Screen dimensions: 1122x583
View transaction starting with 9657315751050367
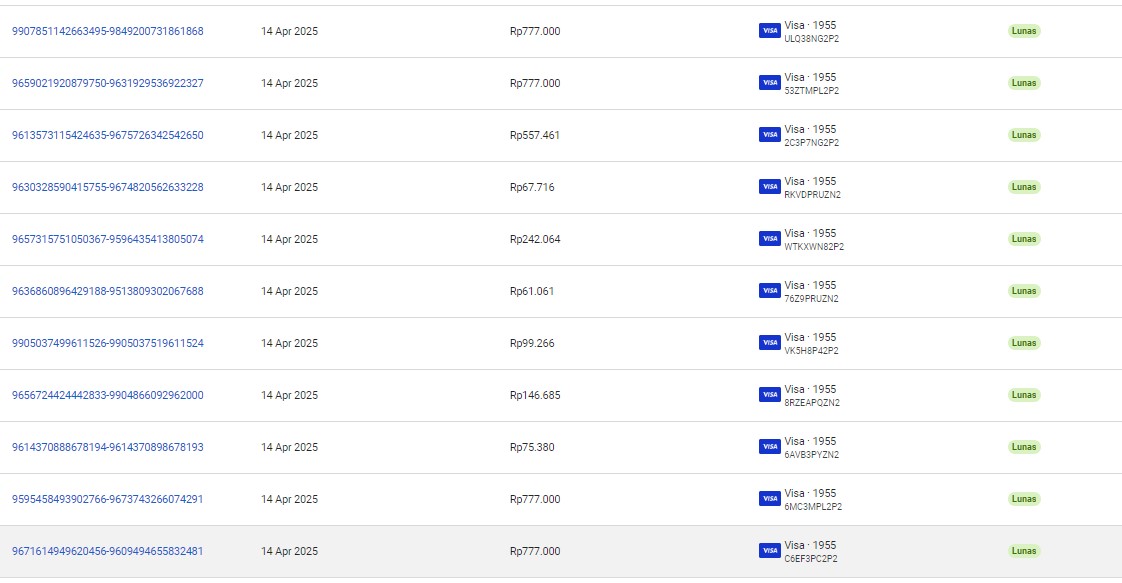point(107,239)
